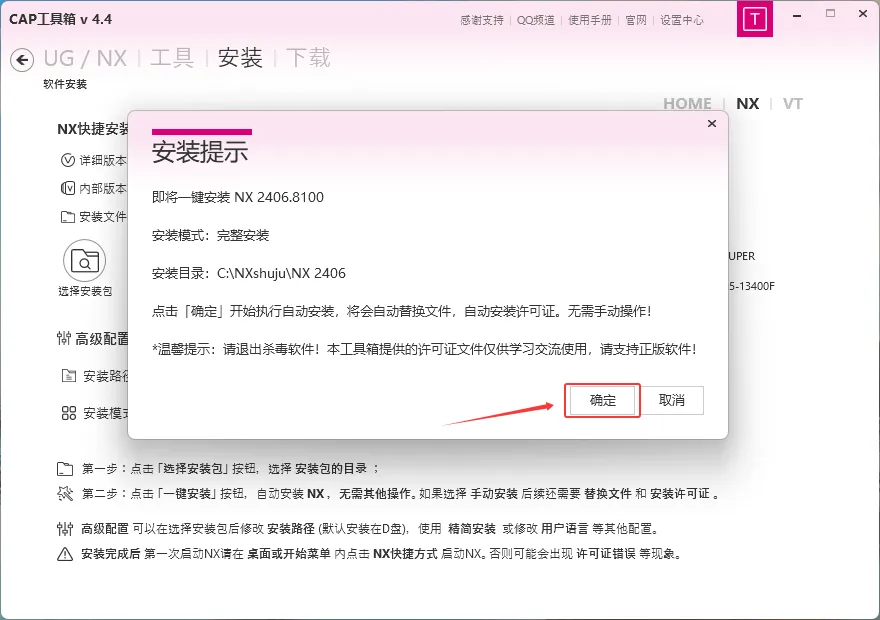The height and width of the screenshot is (620, 880).
Task: Click the bottom 高级配置 sliders icon
Action: click(x=65, y=529)
